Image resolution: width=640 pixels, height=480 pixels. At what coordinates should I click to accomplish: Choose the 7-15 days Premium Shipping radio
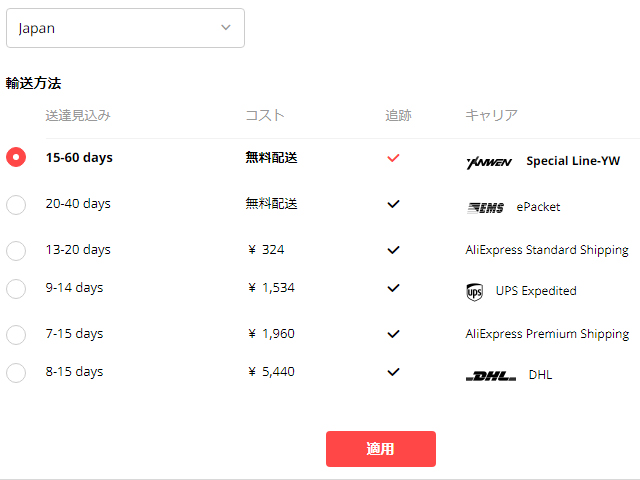[x=16, y=334]
